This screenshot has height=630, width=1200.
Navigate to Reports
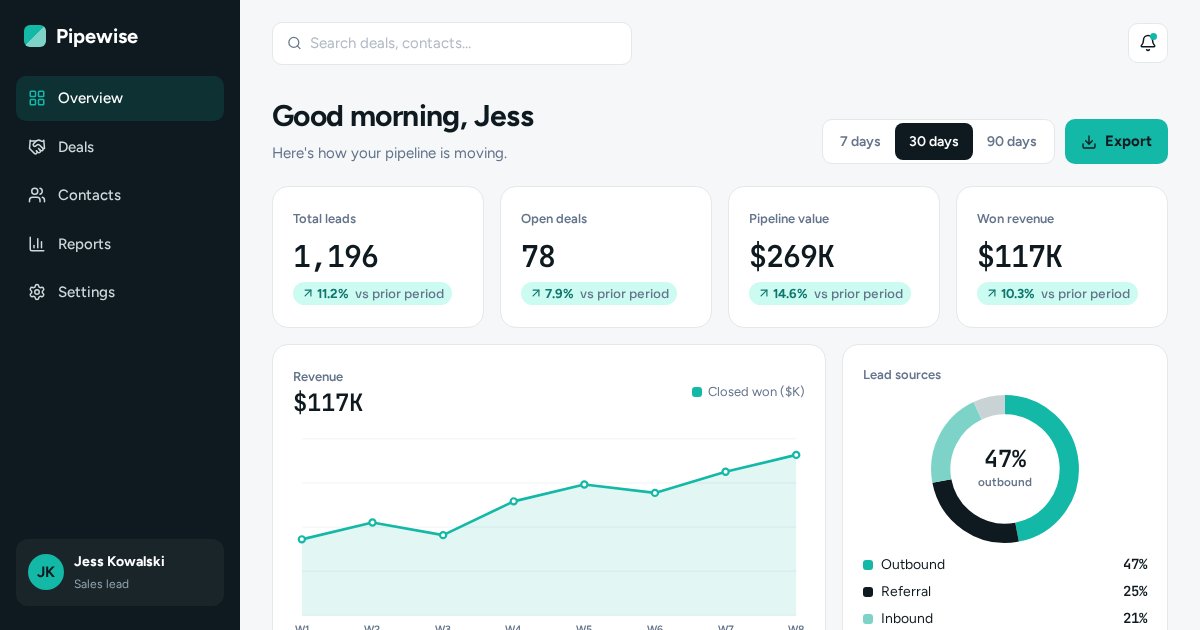120,244
